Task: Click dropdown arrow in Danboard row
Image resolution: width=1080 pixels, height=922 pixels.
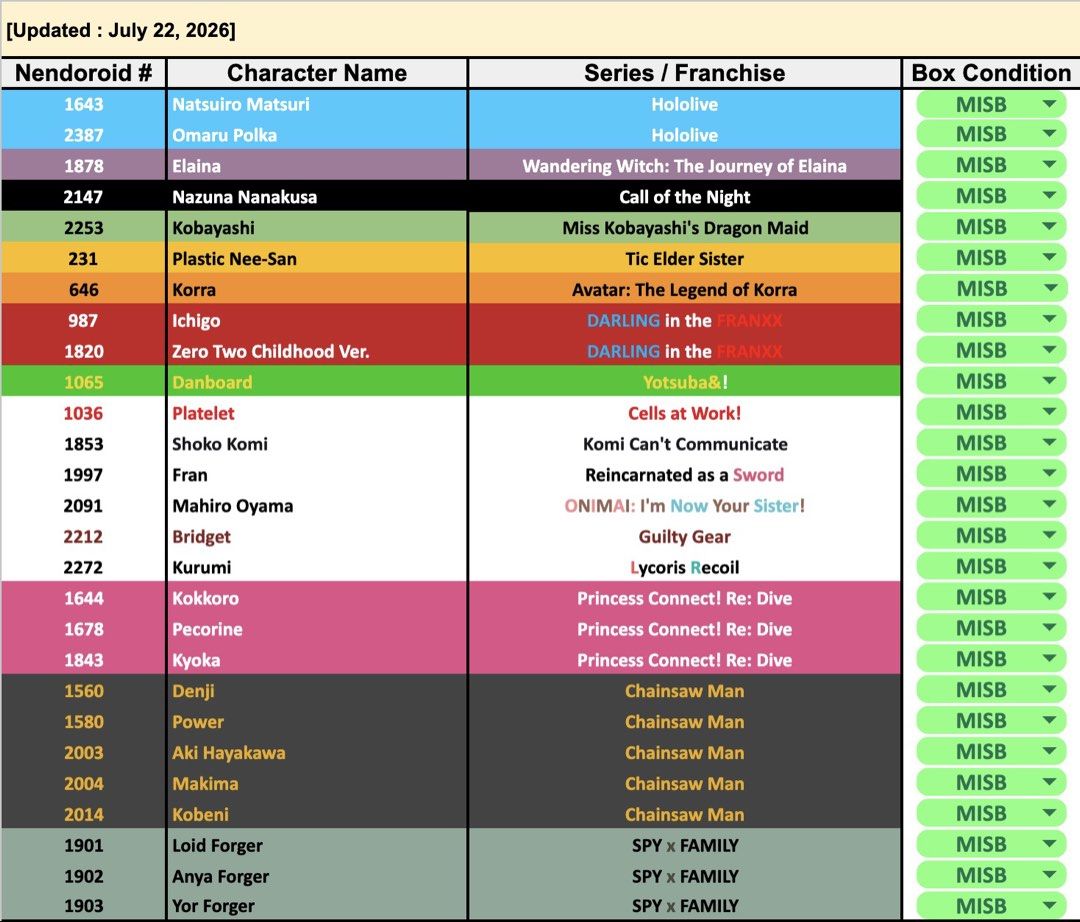Action: tap(1050, 381)
